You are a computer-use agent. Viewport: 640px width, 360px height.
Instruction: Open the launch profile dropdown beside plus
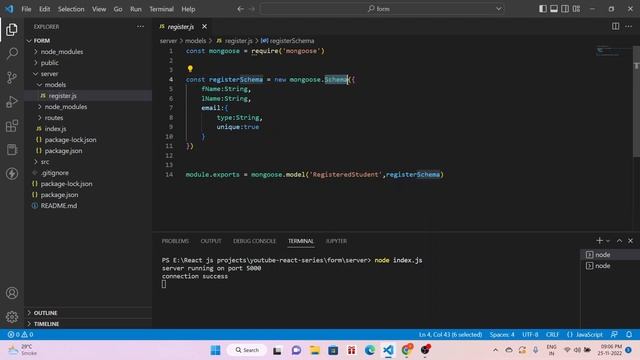tap(608, 241)
